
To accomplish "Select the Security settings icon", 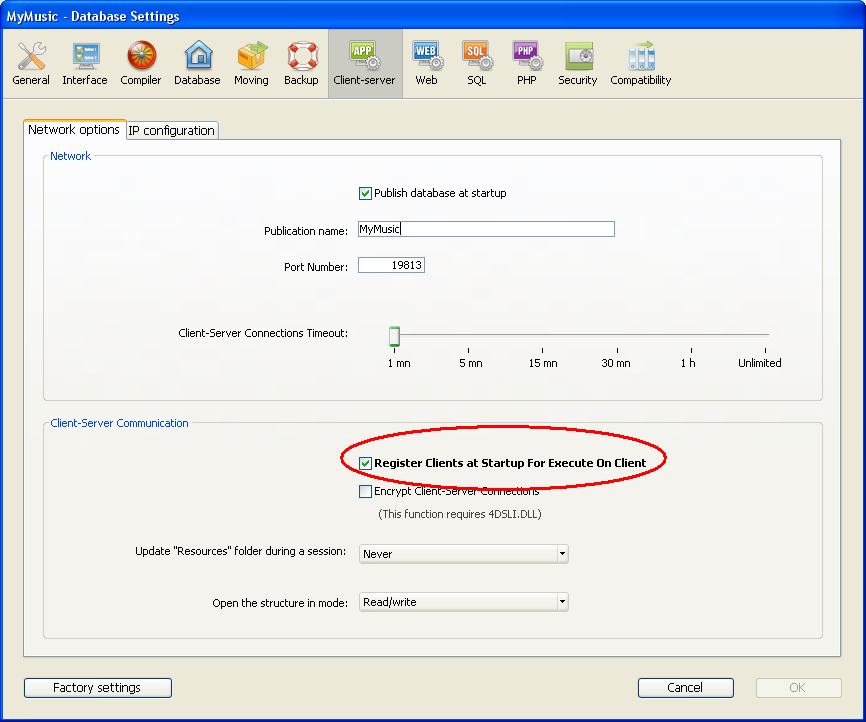I will 577,64.
